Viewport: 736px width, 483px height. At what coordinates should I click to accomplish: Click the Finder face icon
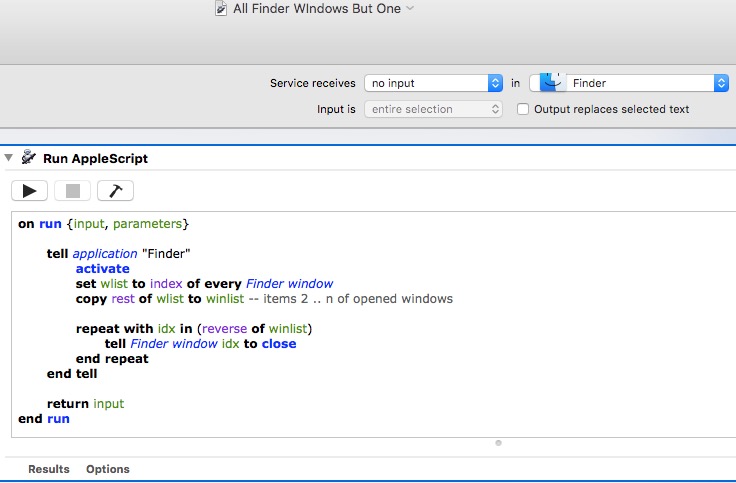click(x=551, y=82)
